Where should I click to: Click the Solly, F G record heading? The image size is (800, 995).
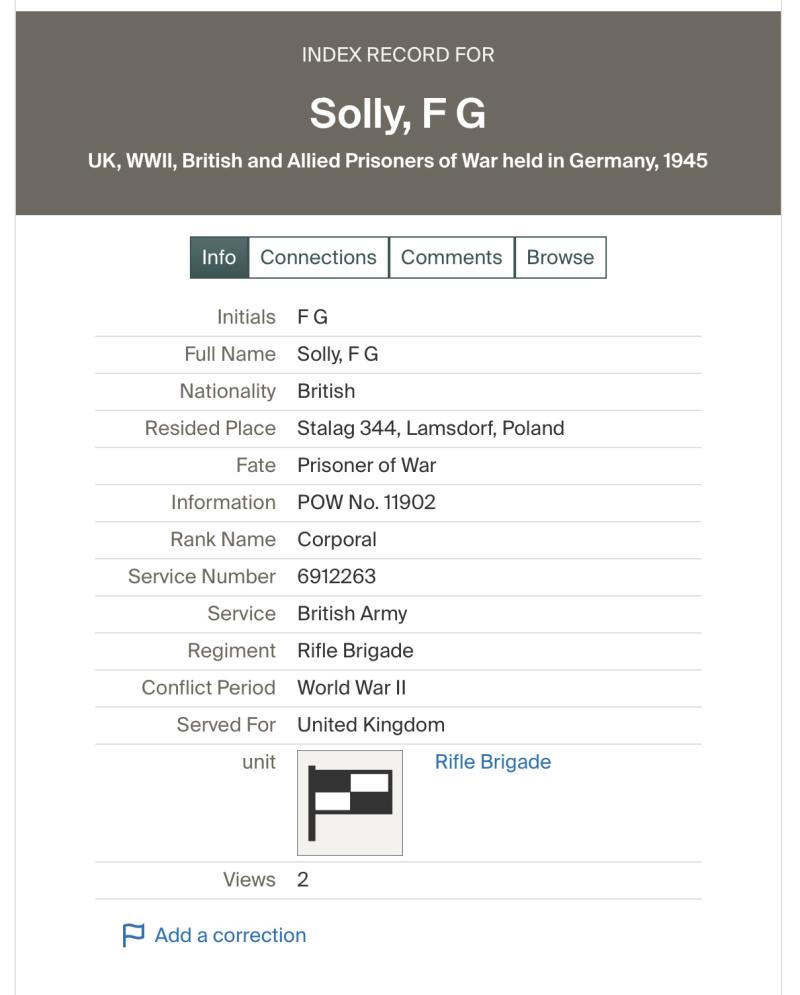point(398,114)
